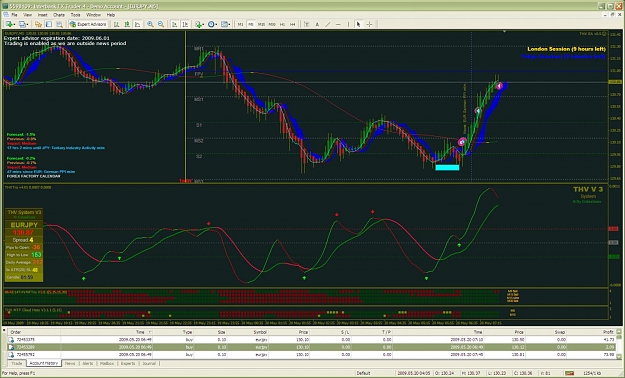Image resolution: width=625 pixels, height=378 pixels.
Task: Open the periodicity clock dropdown
Action: click(212, 24)
